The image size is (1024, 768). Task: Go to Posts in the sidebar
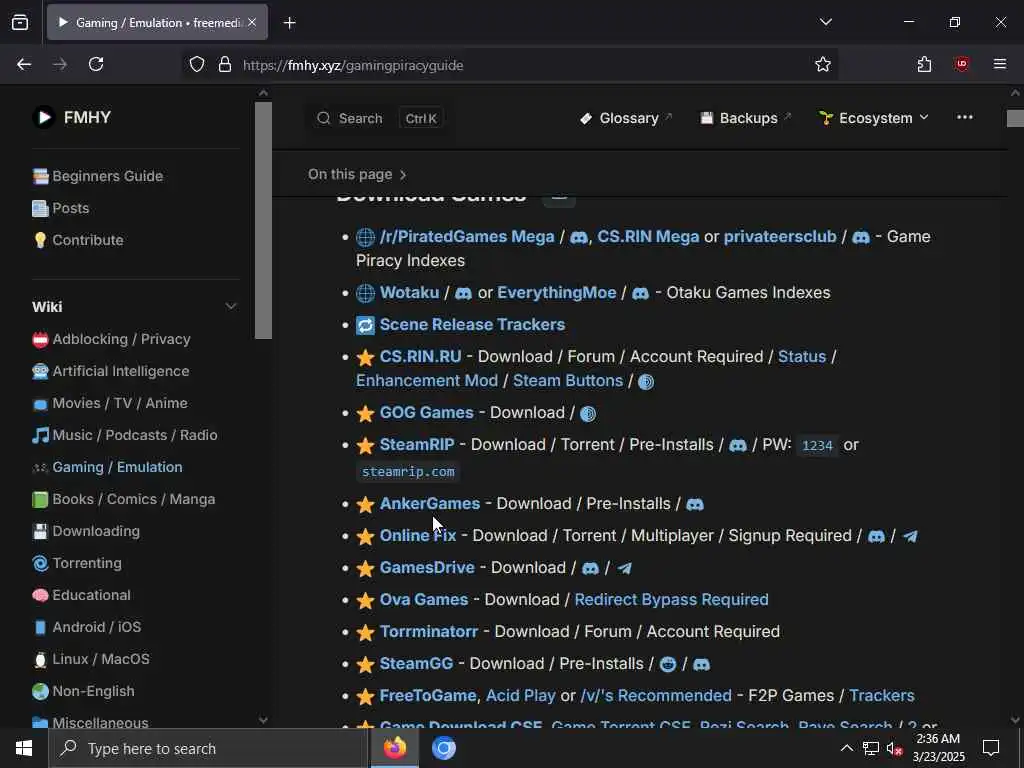pos(61,208)
